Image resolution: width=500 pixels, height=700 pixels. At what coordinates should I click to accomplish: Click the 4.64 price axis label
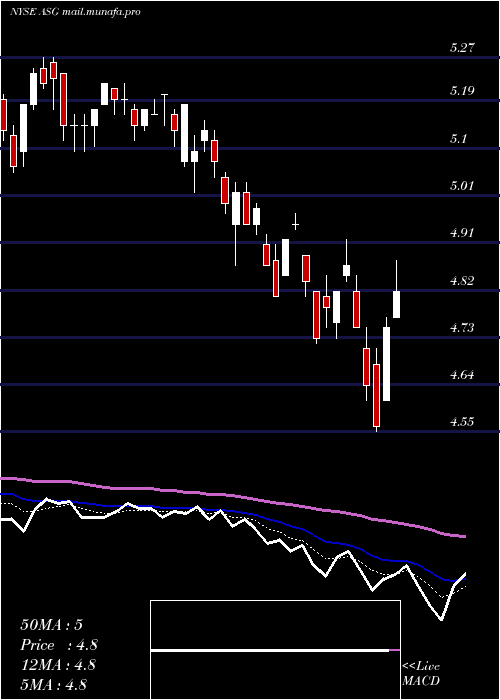462,375
